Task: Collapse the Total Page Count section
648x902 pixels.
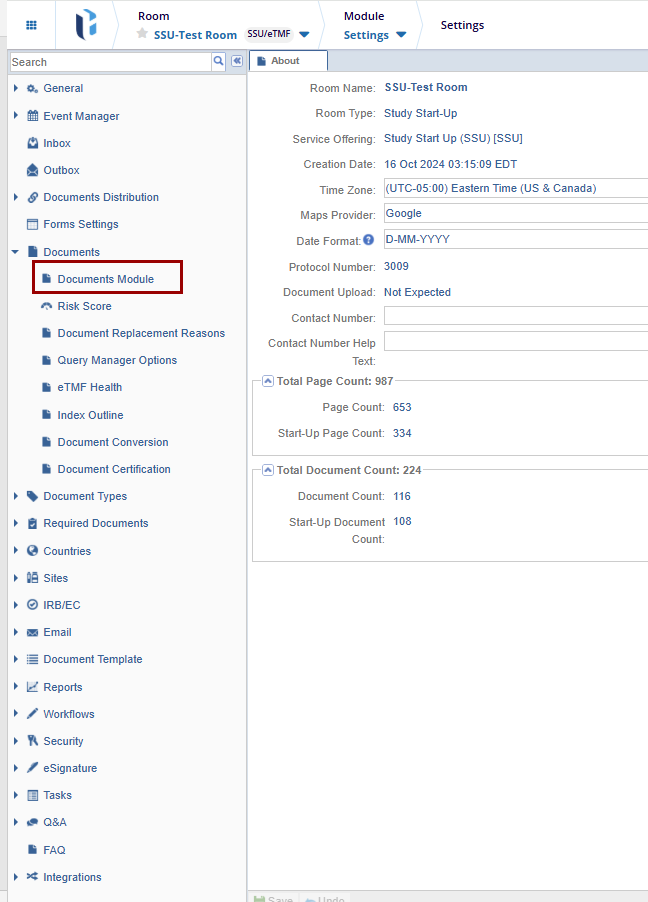Action: point(268,381)
